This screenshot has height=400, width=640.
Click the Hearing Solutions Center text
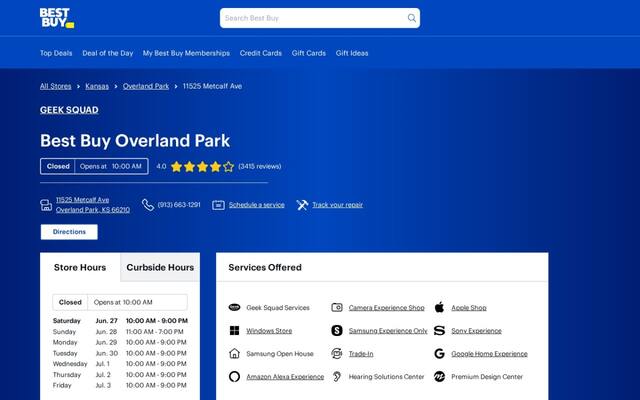click(x=387, y=377)
